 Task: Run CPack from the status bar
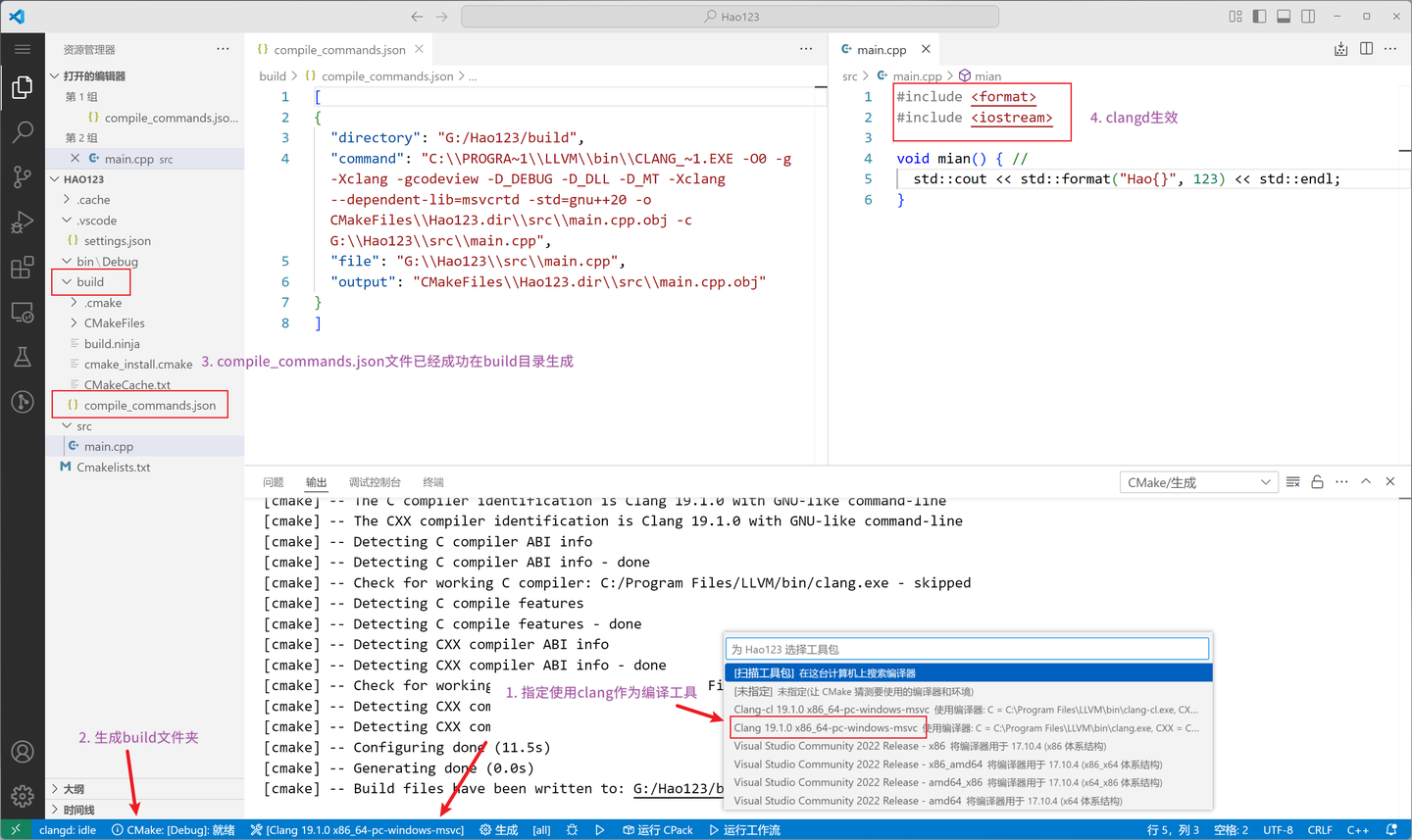point(658,829)
